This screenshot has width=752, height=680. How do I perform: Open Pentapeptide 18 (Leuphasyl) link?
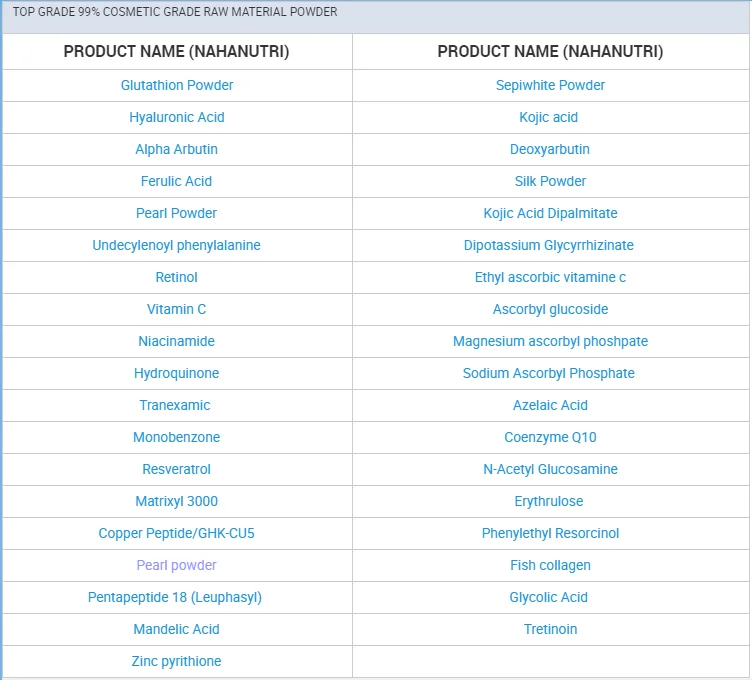tap(175, 597)
